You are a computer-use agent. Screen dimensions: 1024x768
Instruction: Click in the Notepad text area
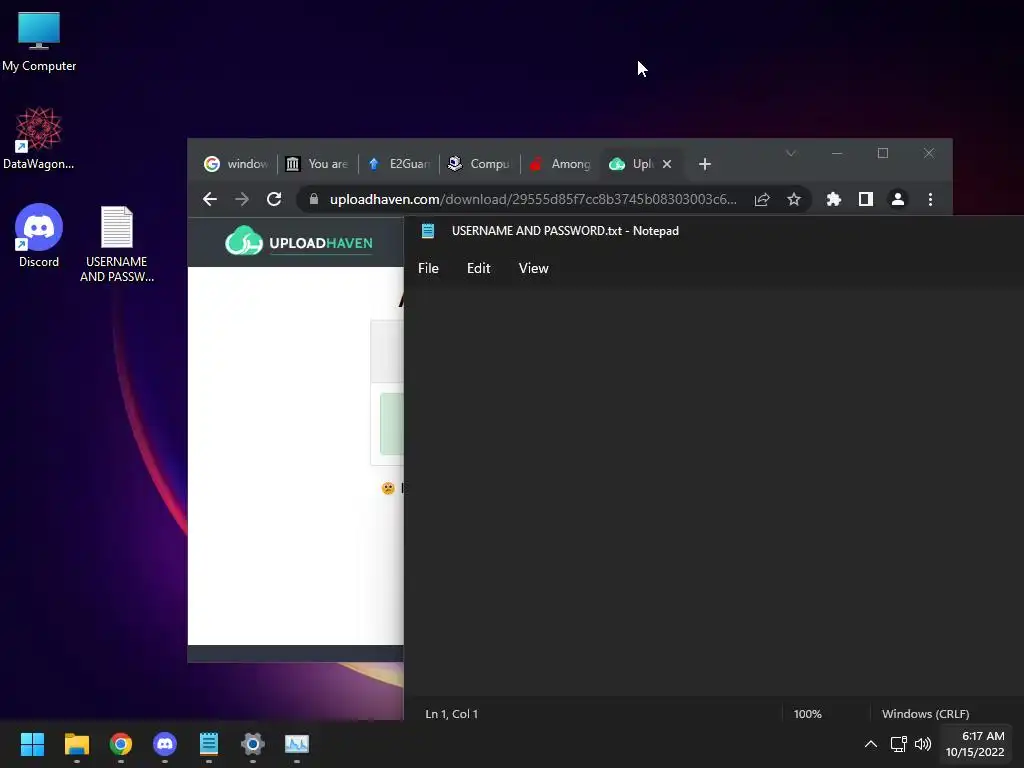[714, 490]
